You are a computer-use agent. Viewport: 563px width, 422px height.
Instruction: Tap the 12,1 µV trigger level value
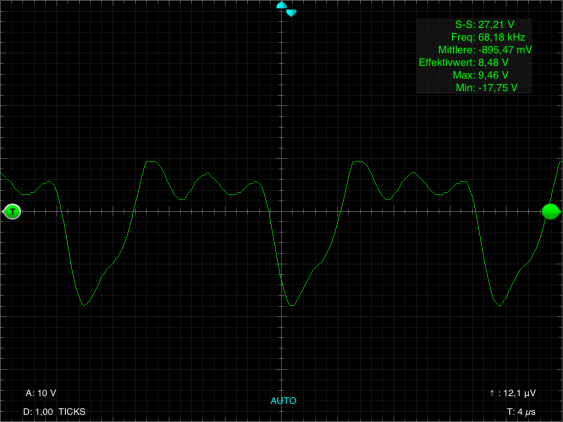tap(519, 393)
